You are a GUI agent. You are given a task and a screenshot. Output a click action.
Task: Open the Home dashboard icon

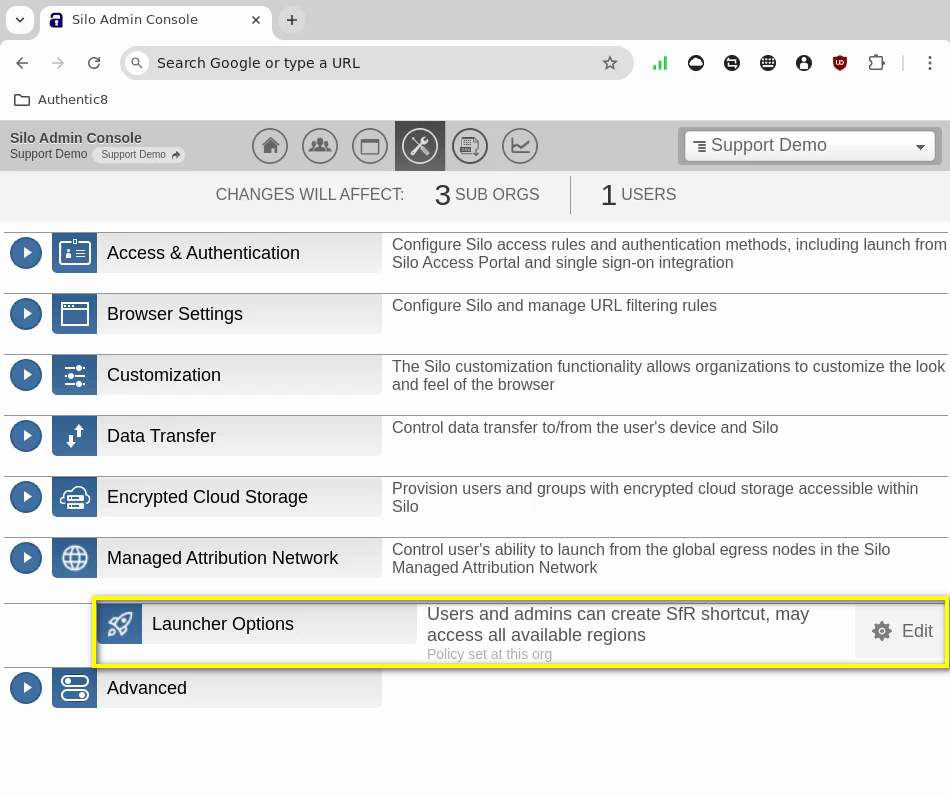click(270, 146)
